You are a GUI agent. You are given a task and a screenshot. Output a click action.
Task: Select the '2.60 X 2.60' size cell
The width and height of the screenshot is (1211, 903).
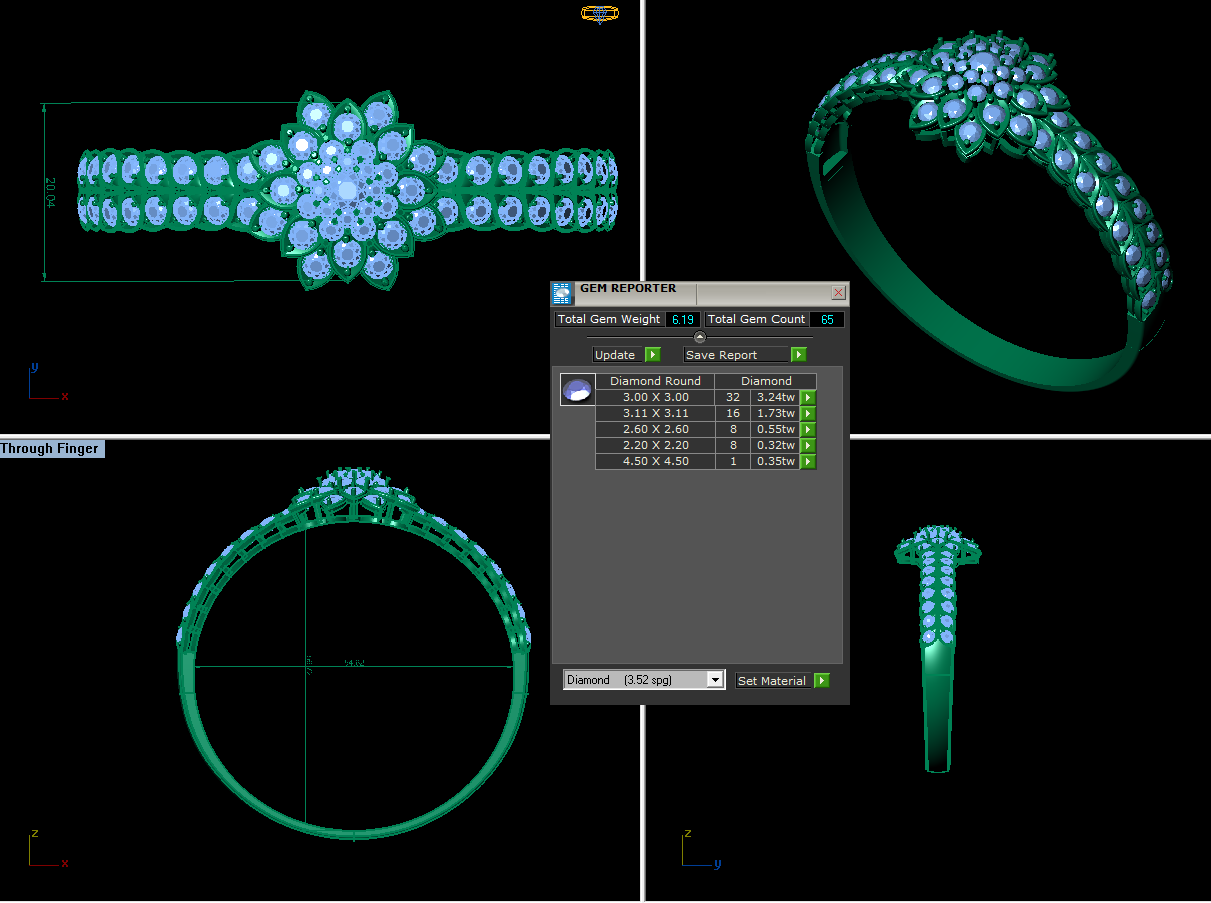pos(656,429)
